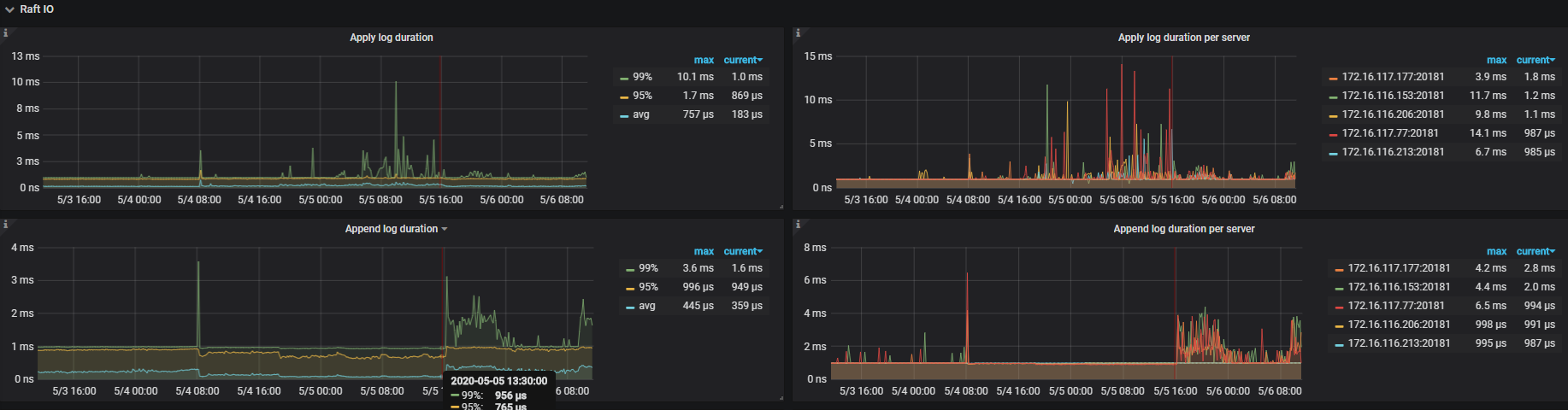
Task: Click info icon on Apply log duration panel
Action: (x=5, y=33)
